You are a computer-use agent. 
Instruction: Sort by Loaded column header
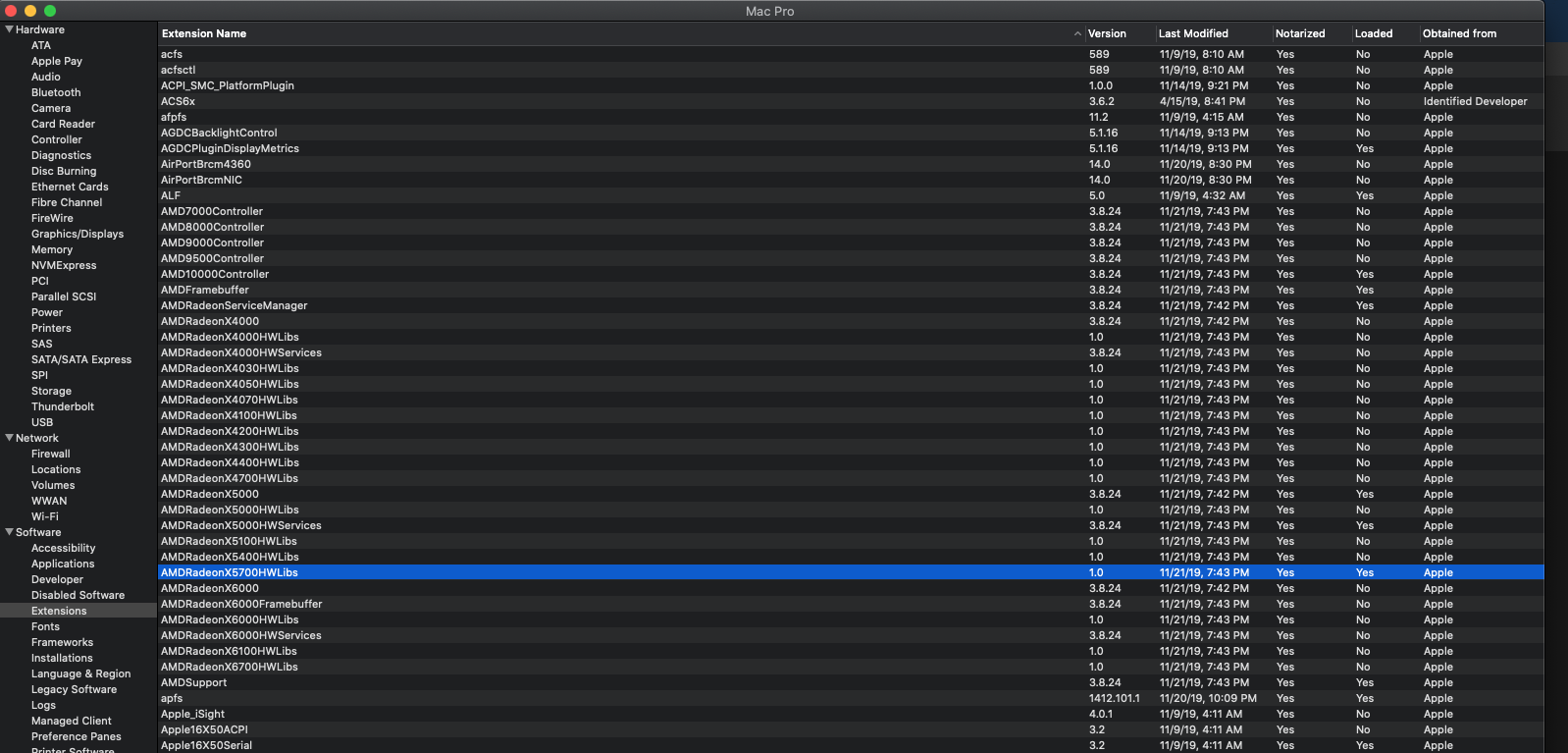(1374, 33)
